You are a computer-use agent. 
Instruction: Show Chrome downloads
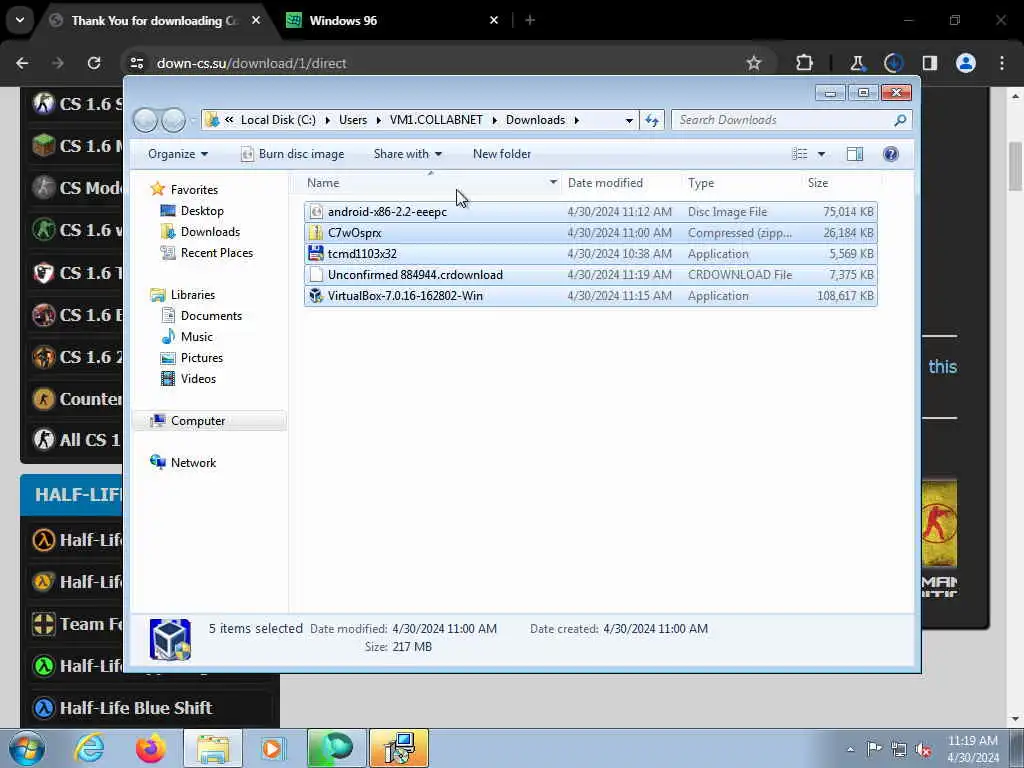[893, 63]
